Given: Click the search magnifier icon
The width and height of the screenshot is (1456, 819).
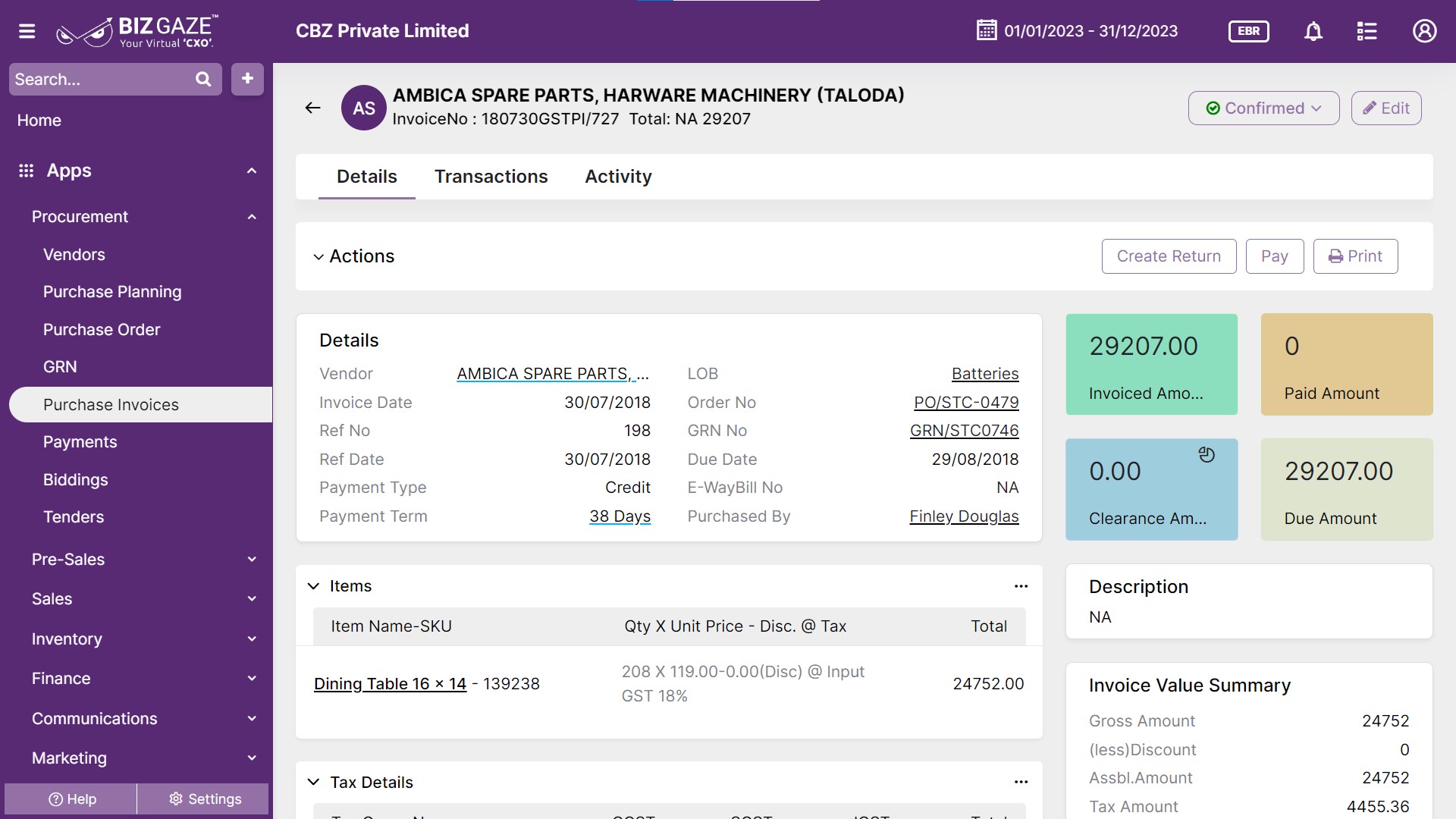Looking at the screenshot, I should pyautogui.click(x=203, y=79).
